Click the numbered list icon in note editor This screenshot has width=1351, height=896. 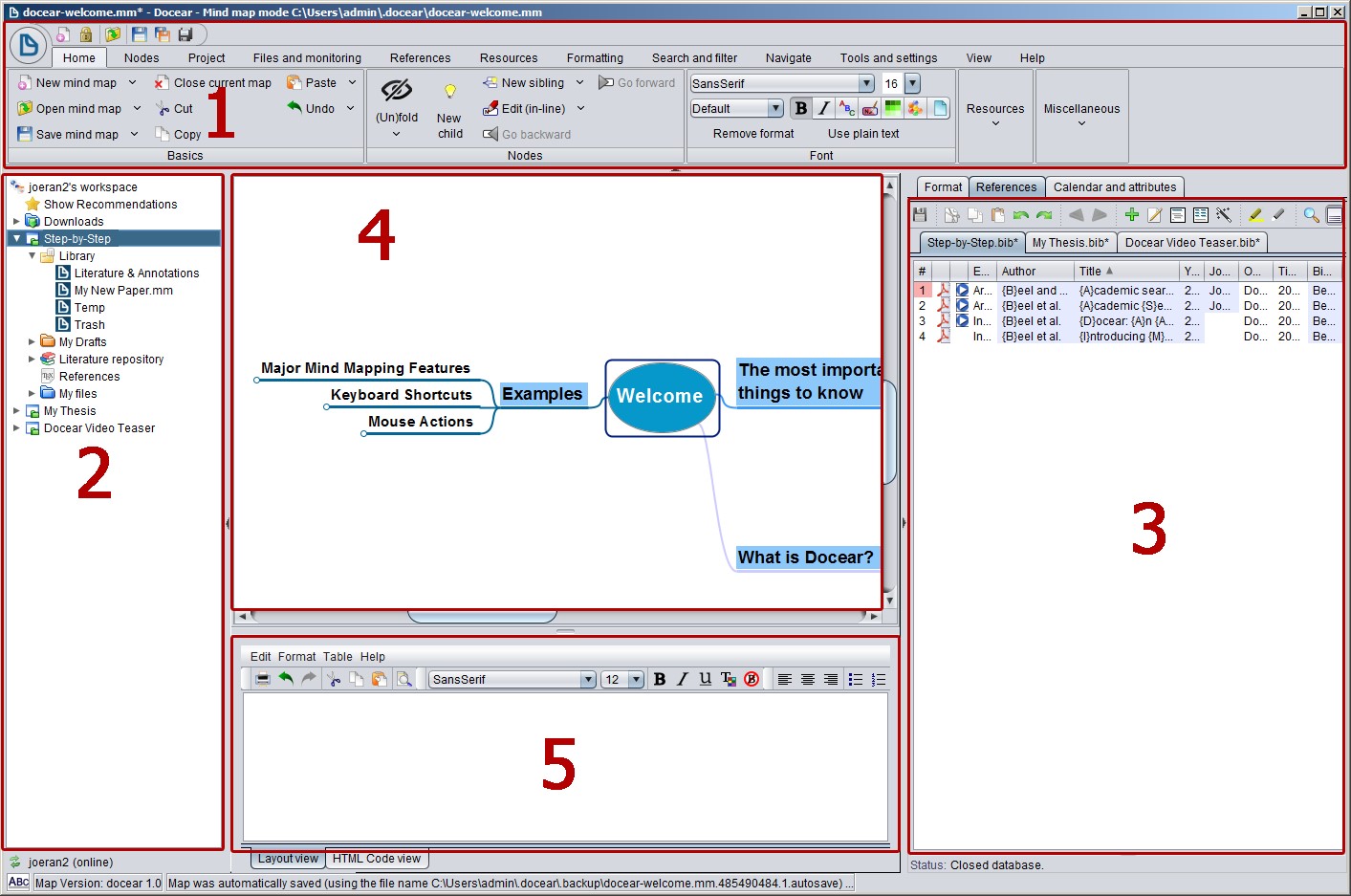click(x=879, y=679)
